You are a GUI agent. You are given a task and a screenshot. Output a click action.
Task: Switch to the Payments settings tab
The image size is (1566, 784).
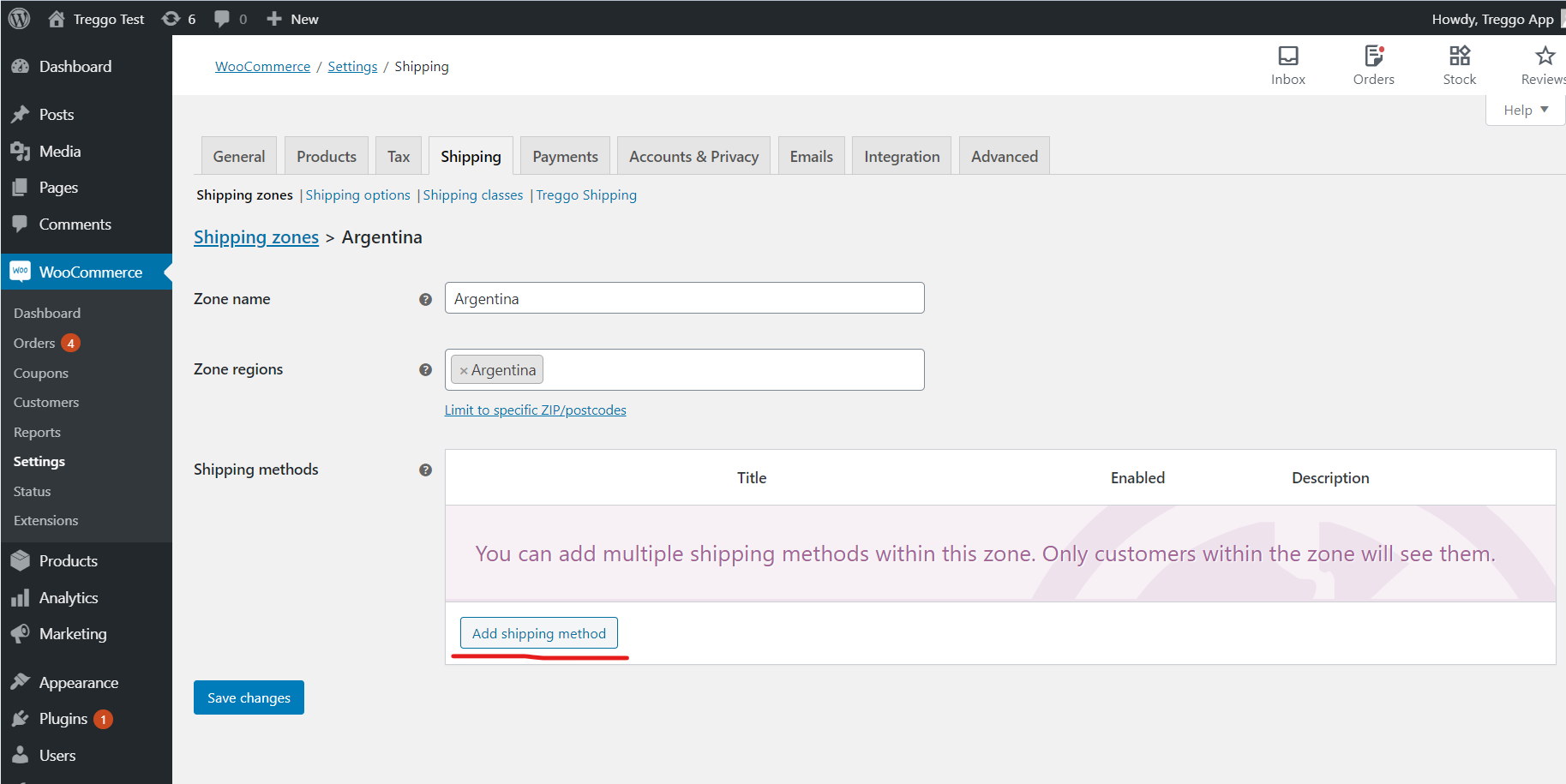[565, 156]
